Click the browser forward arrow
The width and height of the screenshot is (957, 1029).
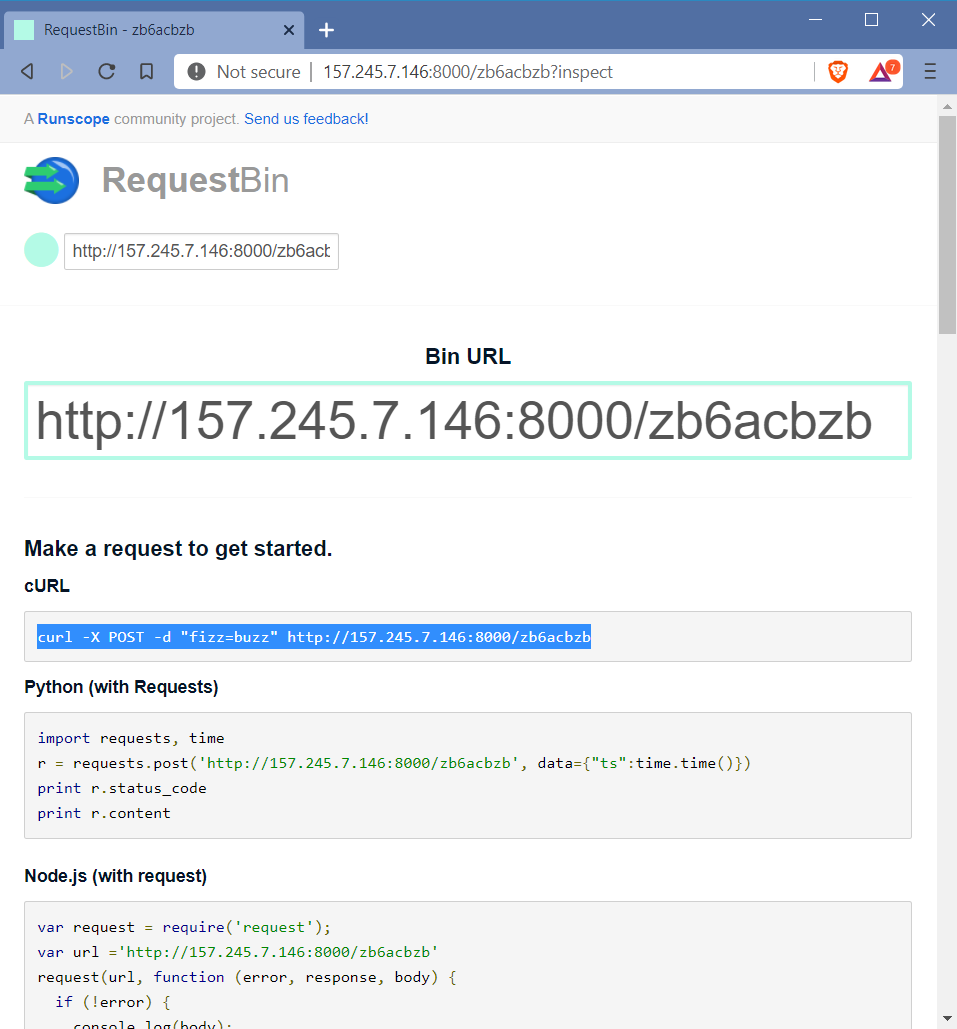pyautogui.click(x=67, y=71)
